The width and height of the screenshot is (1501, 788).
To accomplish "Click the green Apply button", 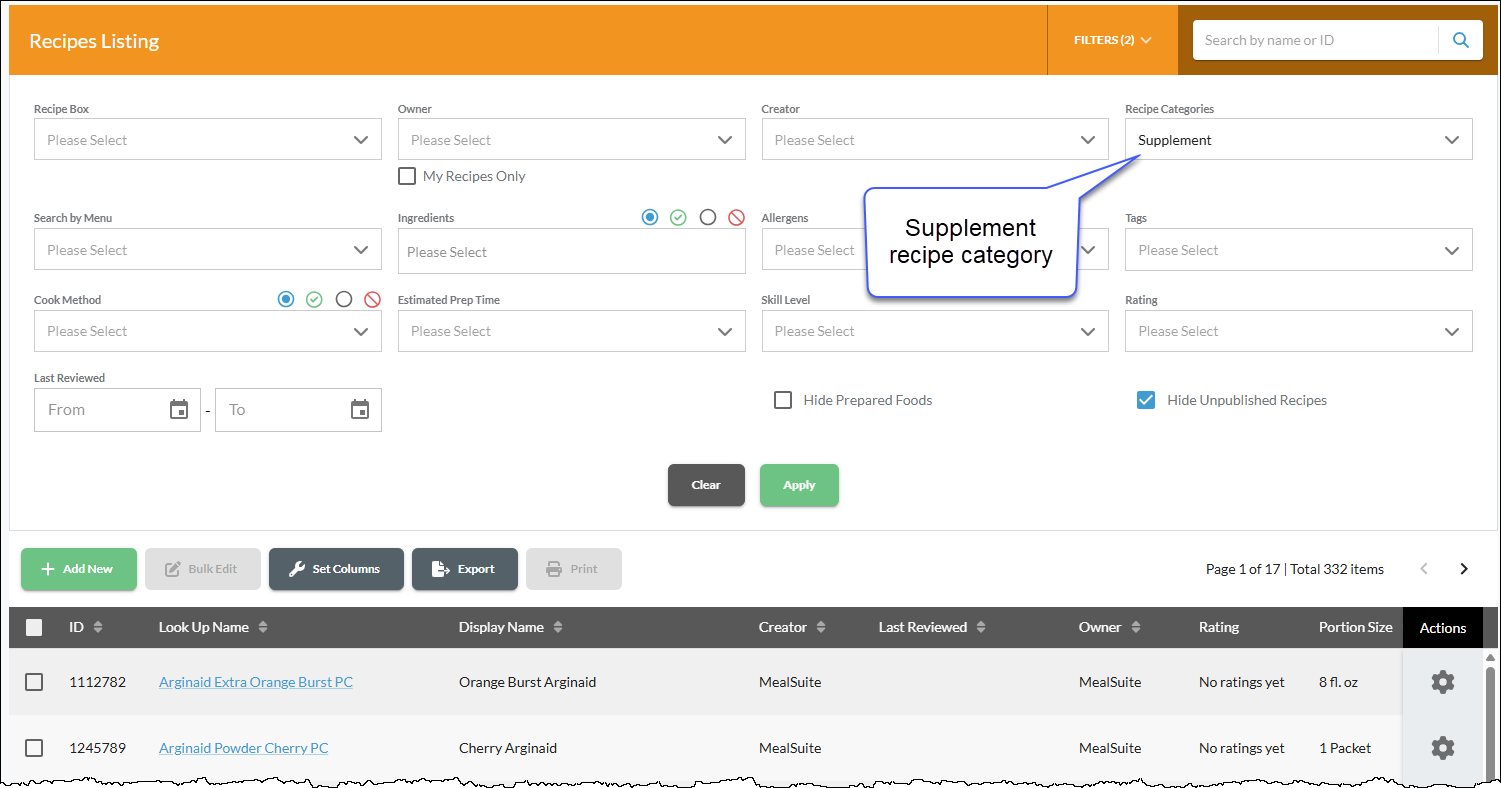I will tap(799, 485).
